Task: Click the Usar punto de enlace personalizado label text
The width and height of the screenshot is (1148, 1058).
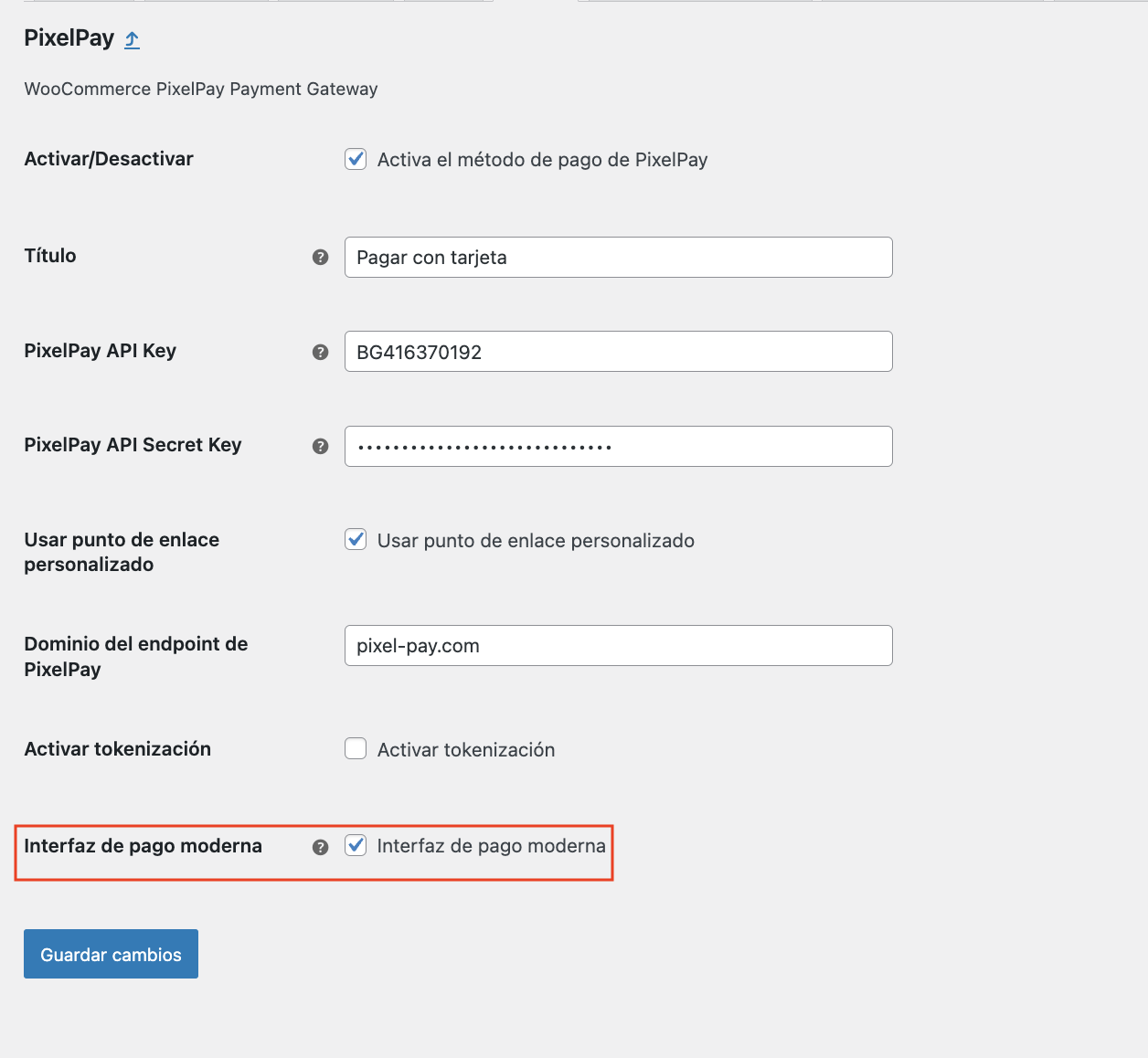Action: (536, 541)
